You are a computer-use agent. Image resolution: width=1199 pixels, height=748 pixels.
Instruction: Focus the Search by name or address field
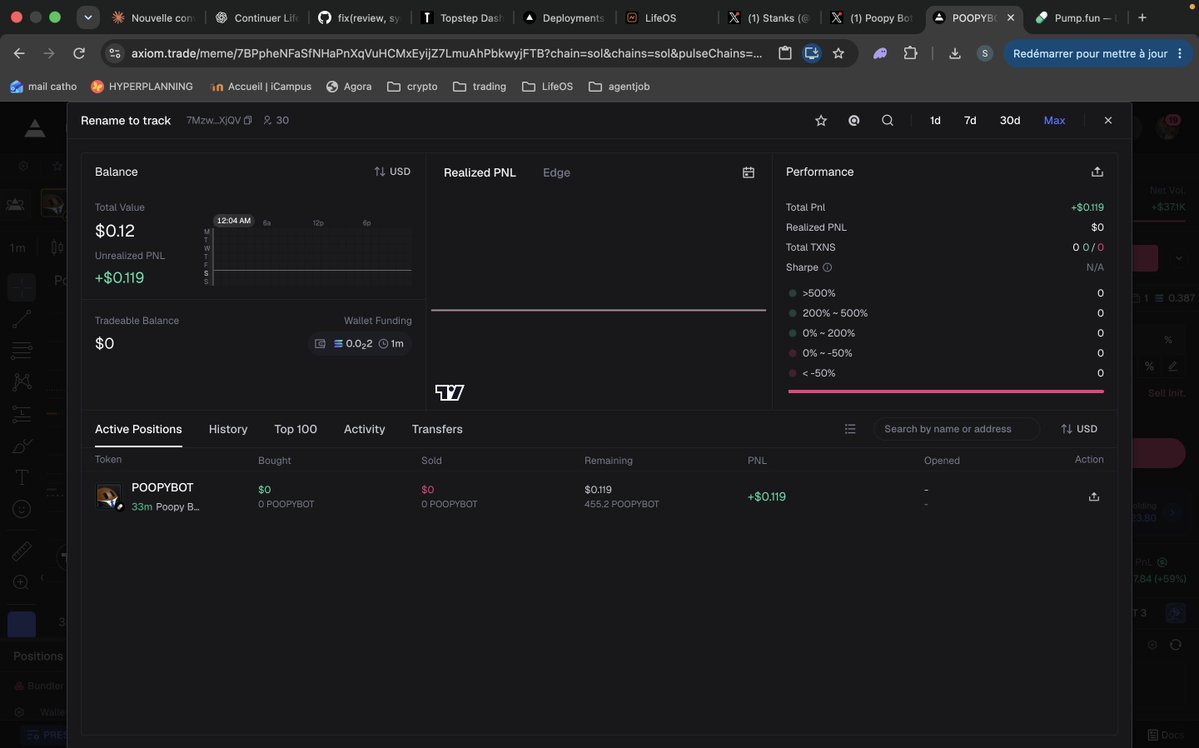pyautogui.click(x=956, y=429)
